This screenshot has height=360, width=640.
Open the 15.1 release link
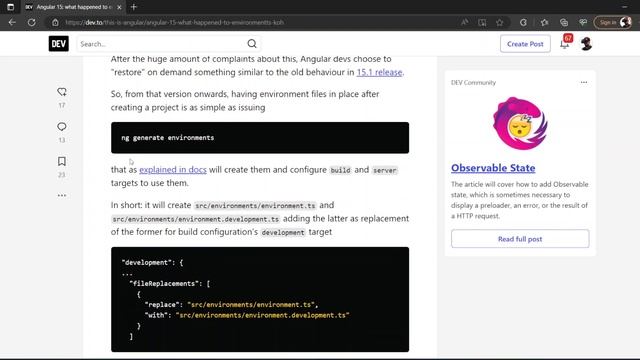pos(379,72)
